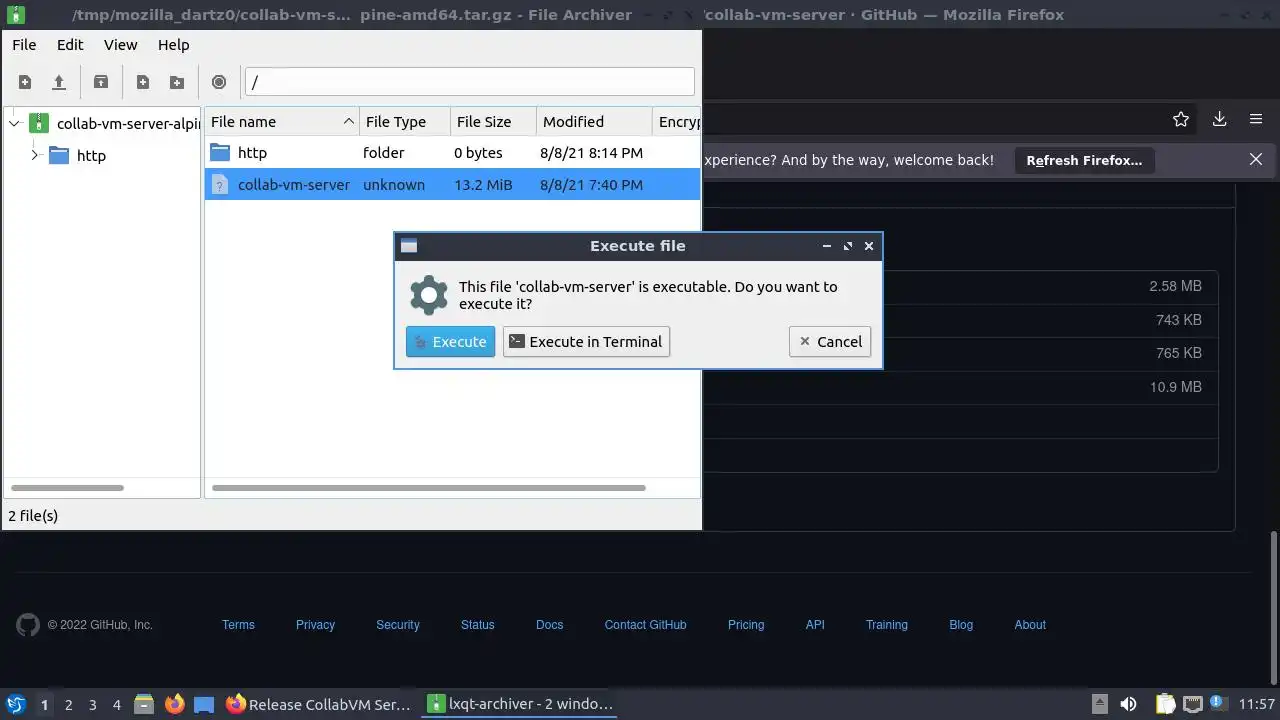Viewport: 1280px width, 720px height.
Task: Click the open archive upload-arrow toolbar icon
Action: pyautogui.click(x=59, y=82)
